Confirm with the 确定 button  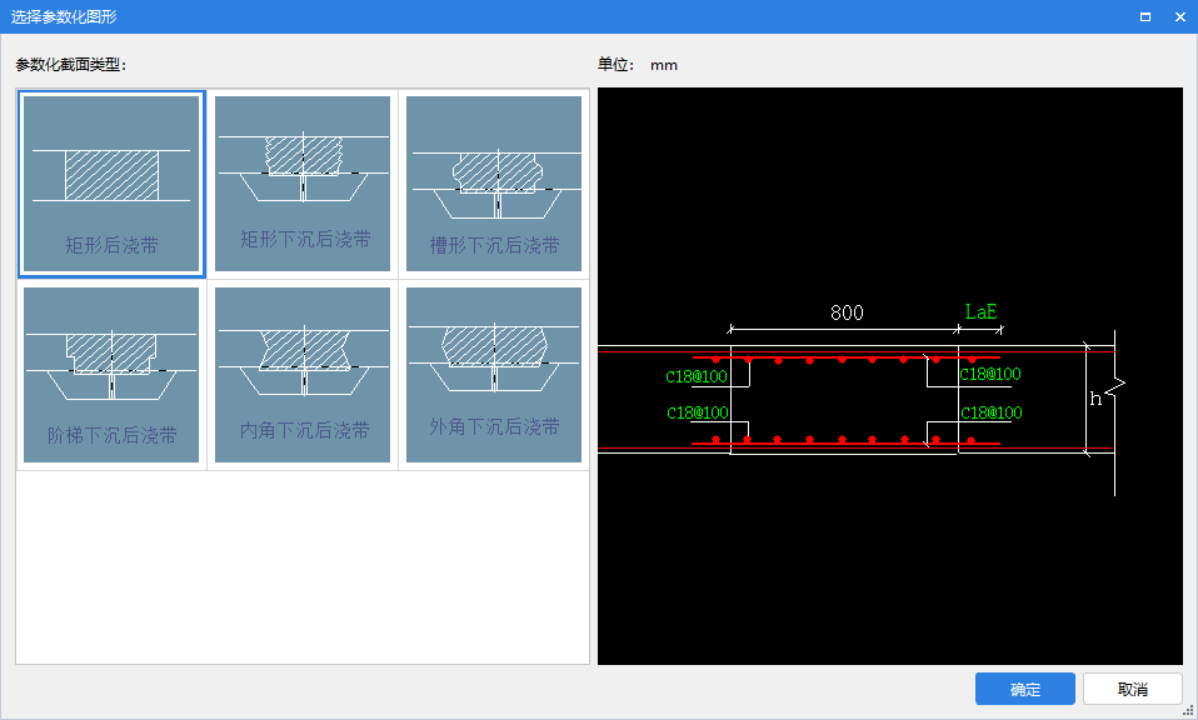point(1025,689)
